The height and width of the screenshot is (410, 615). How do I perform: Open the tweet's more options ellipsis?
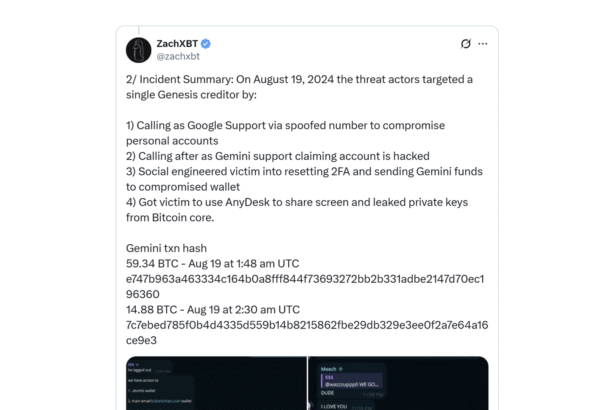[x=483, y=44]
